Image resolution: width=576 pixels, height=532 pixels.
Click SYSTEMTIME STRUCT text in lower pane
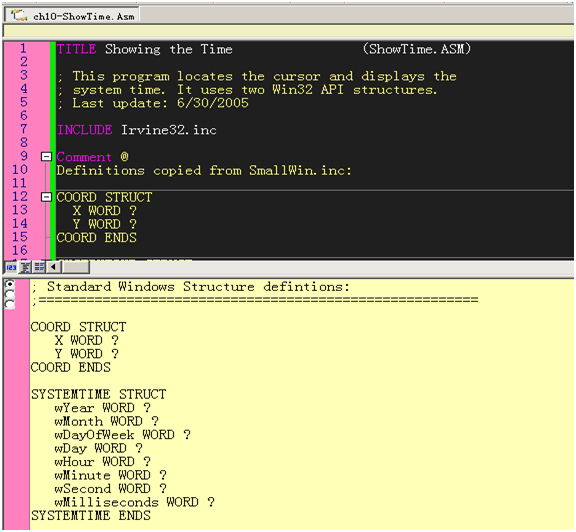click(98, 395)
